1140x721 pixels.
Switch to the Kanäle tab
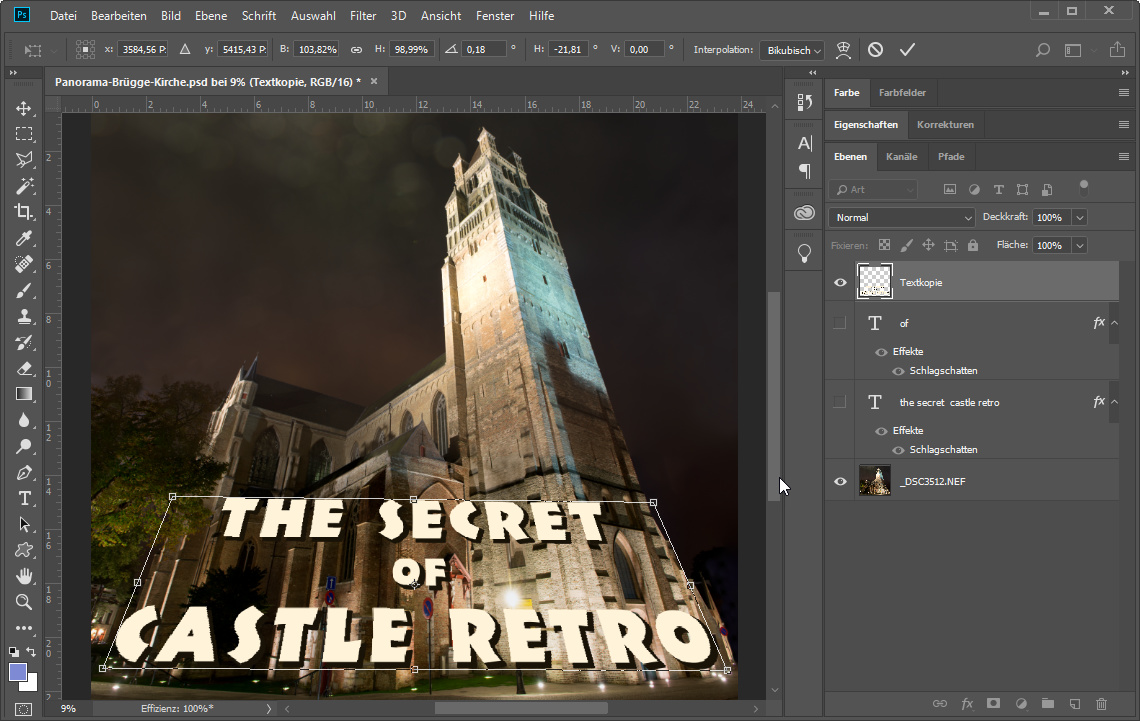(x=901, y=157)
